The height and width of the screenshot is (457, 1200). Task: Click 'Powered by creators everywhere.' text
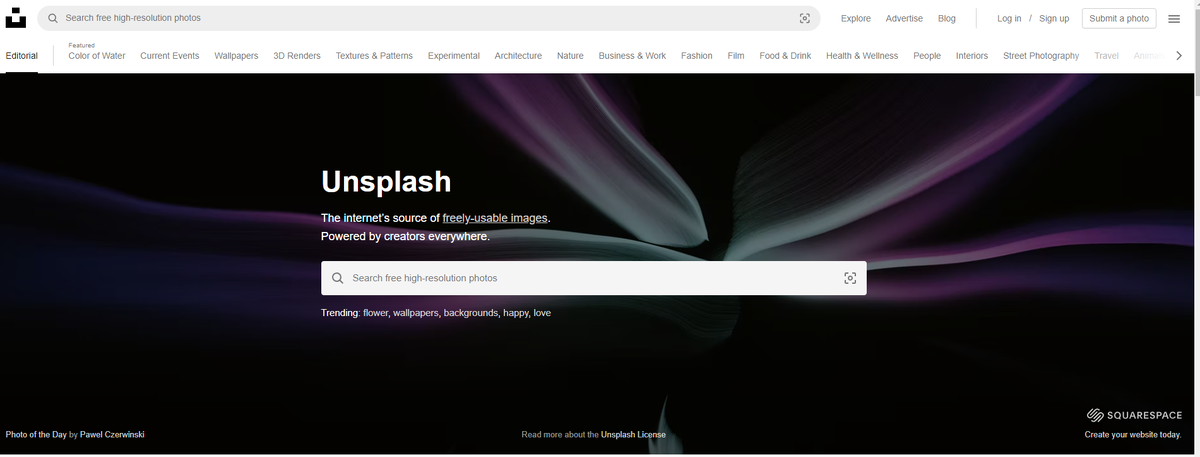(405, 237)
